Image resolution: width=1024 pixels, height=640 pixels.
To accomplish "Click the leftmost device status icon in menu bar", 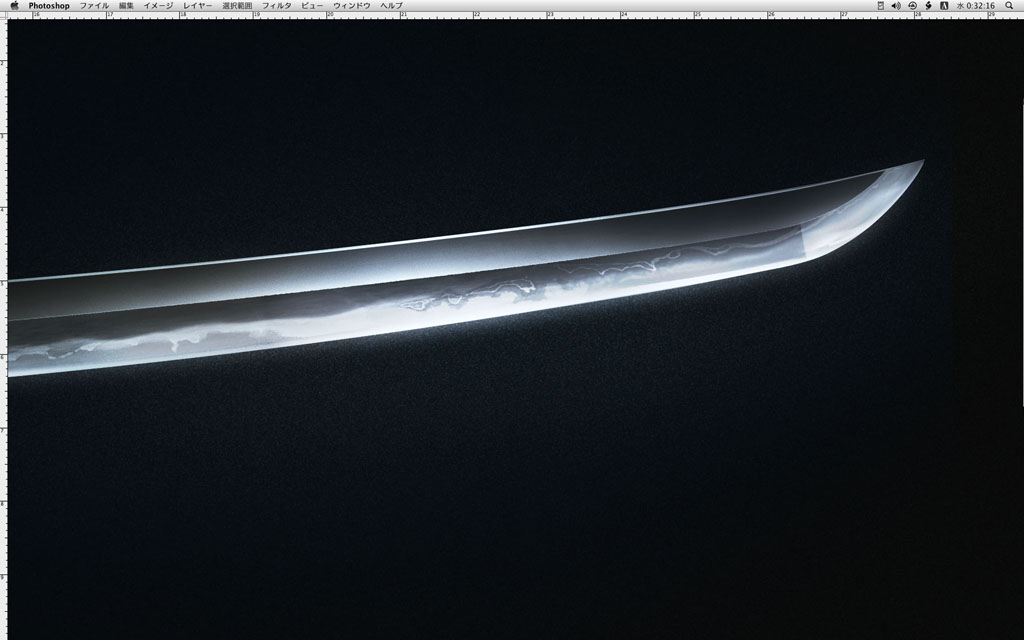I will coord(880,5).
